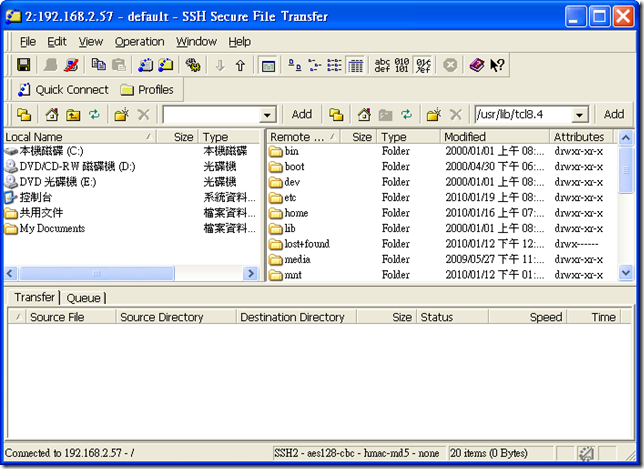The width and height of the screenshot is (644, 469).
Task: Open the New File Transfer Window icon
Action: [166, 65]
